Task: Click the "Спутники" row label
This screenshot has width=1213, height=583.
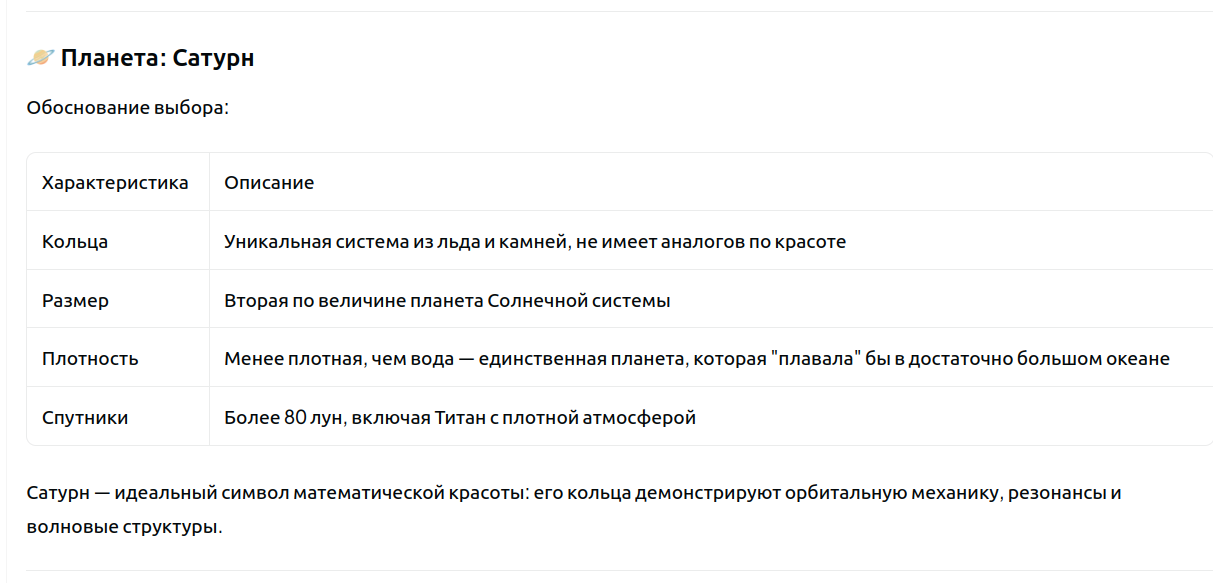Action: coord(85,418)
